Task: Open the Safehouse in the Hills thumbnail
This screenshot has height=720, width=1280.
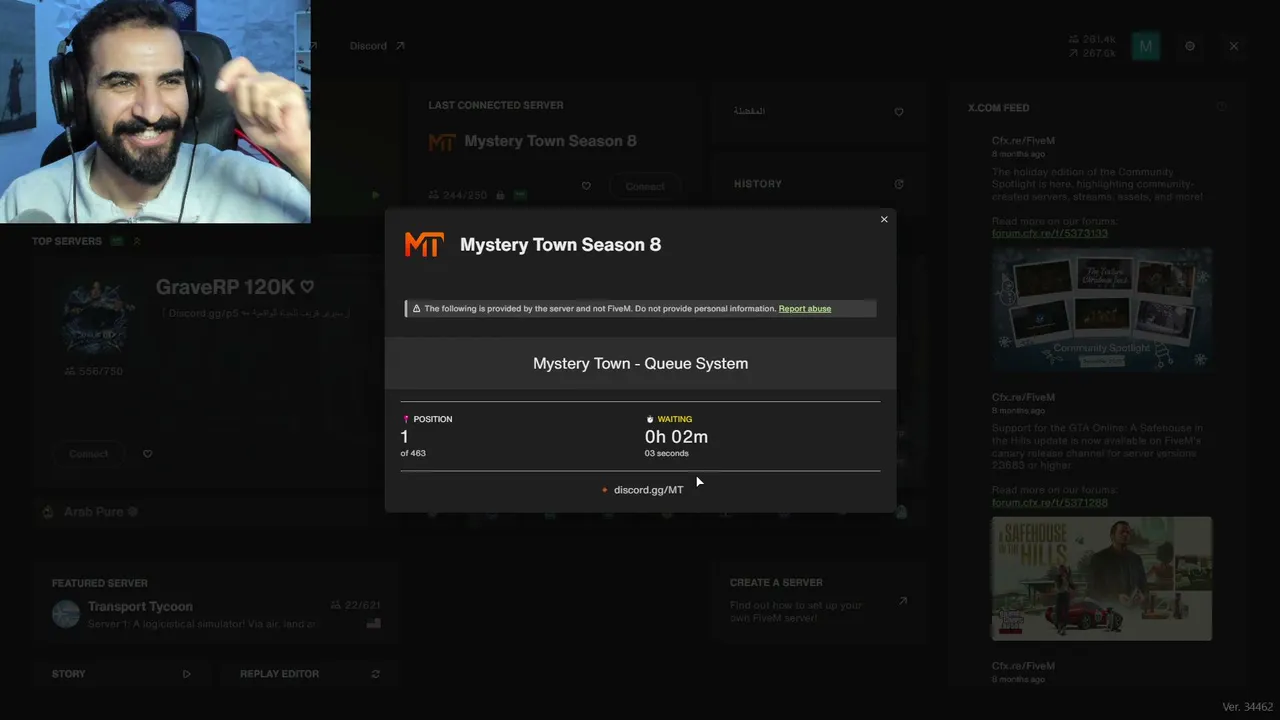Action: (1102, 578)
